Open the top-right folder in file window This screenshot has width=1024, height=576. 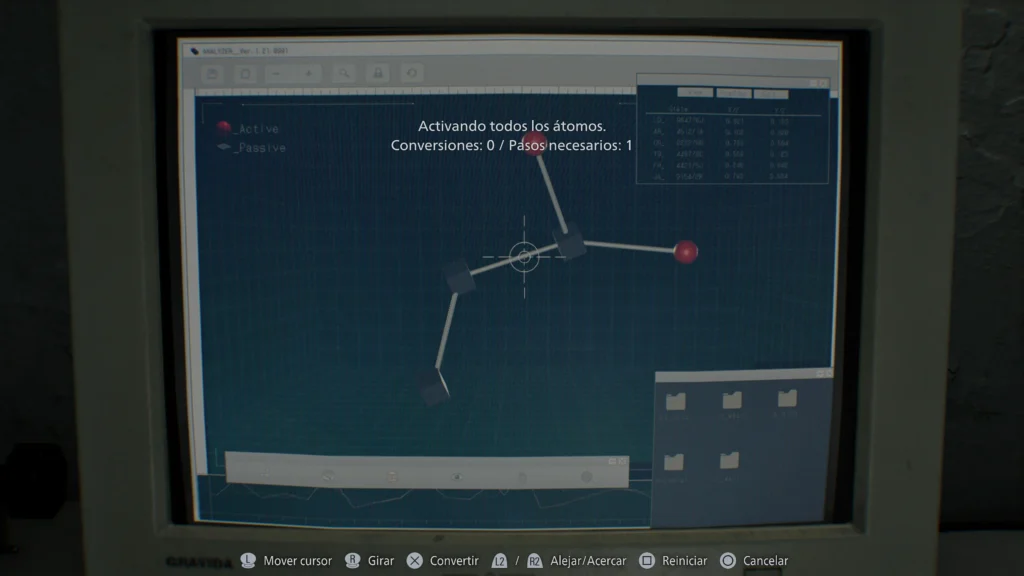(787, 399)
